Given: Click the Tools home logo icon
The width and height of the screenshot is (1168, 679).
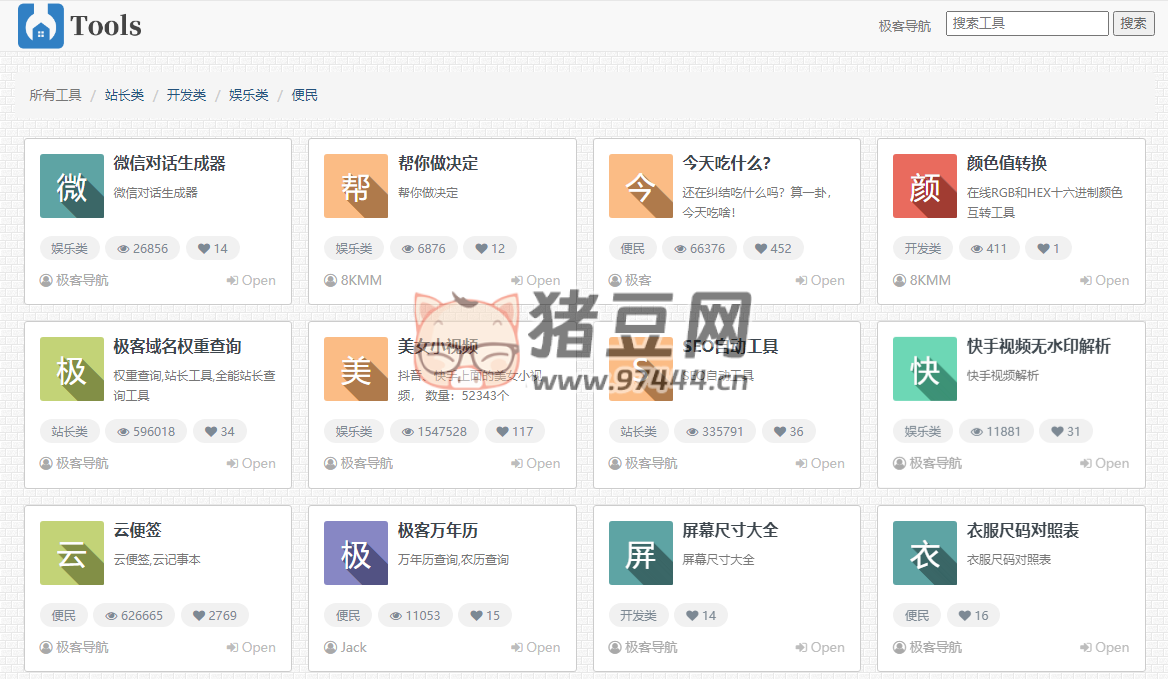Looking at the screenshot, I should (40, 26).
